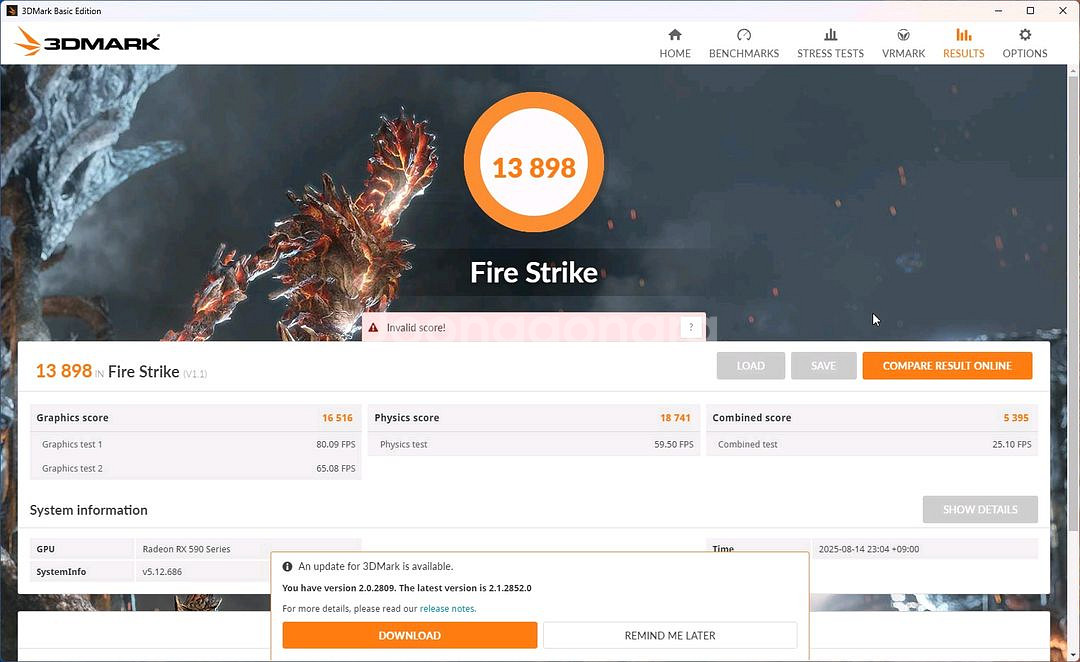Click the 13 898 score in the orange circle
Viewport: 1080px width, 662px height.
(x=534, y=168)
